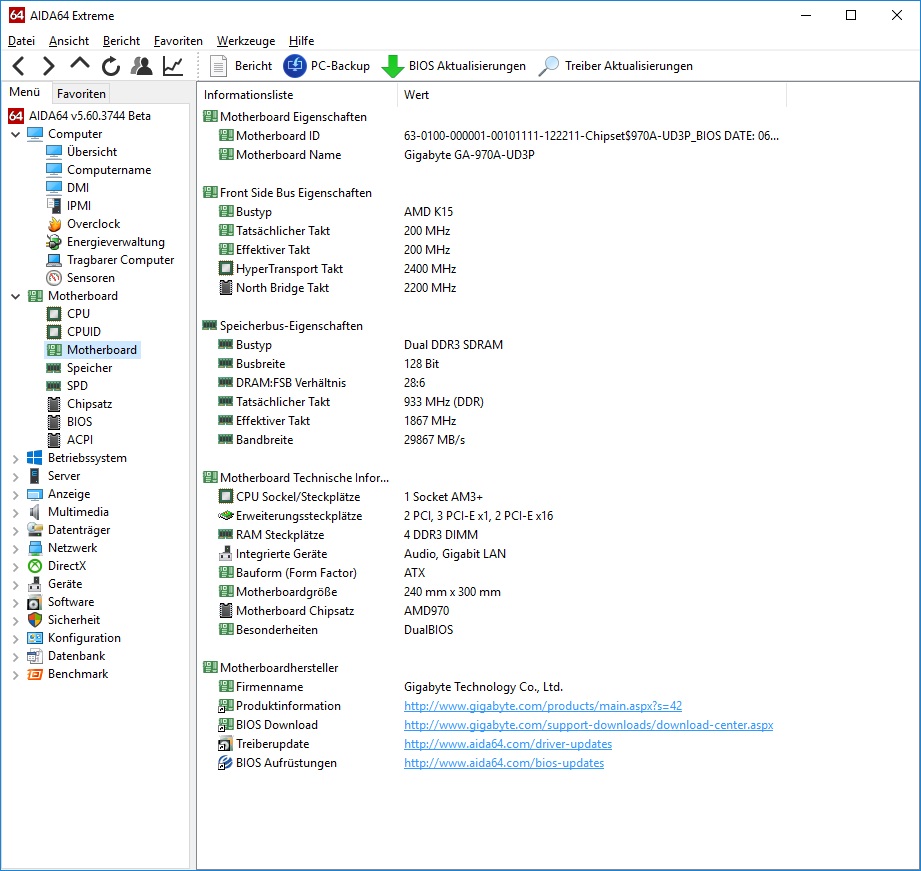Open the aida64.com driver-updates link
Viewport: 921px width, 871px height.
coord(508,744)
